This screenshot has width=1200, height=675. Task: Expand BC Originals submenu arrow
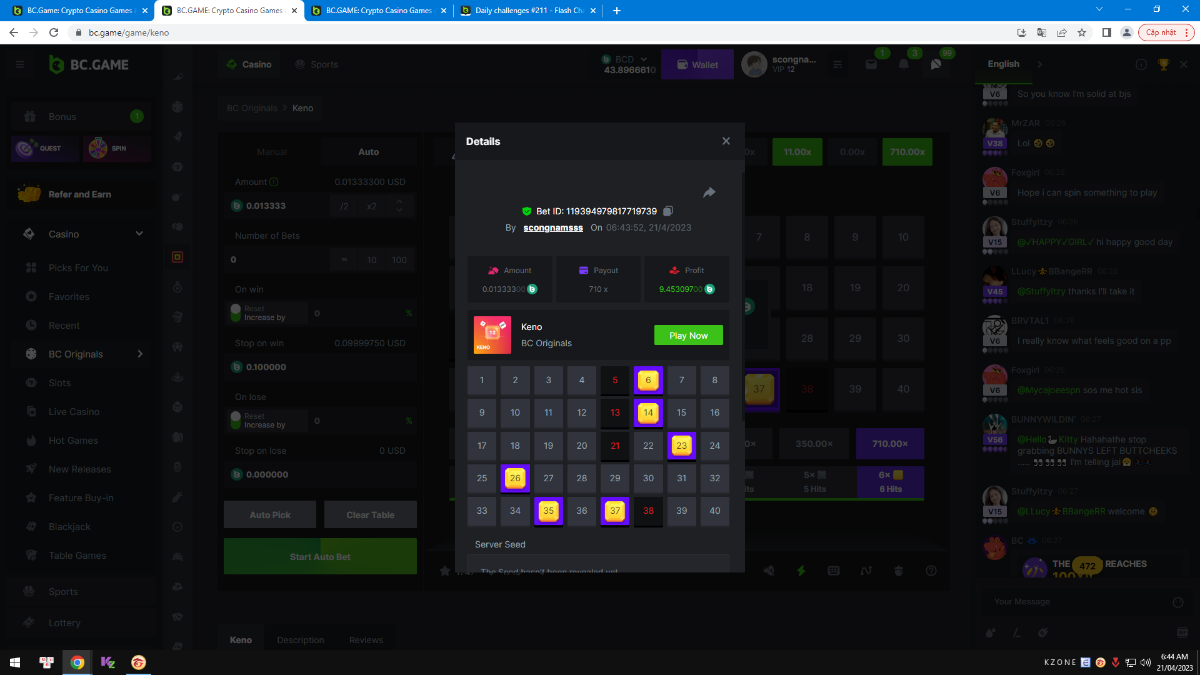(x=140, y=354)
